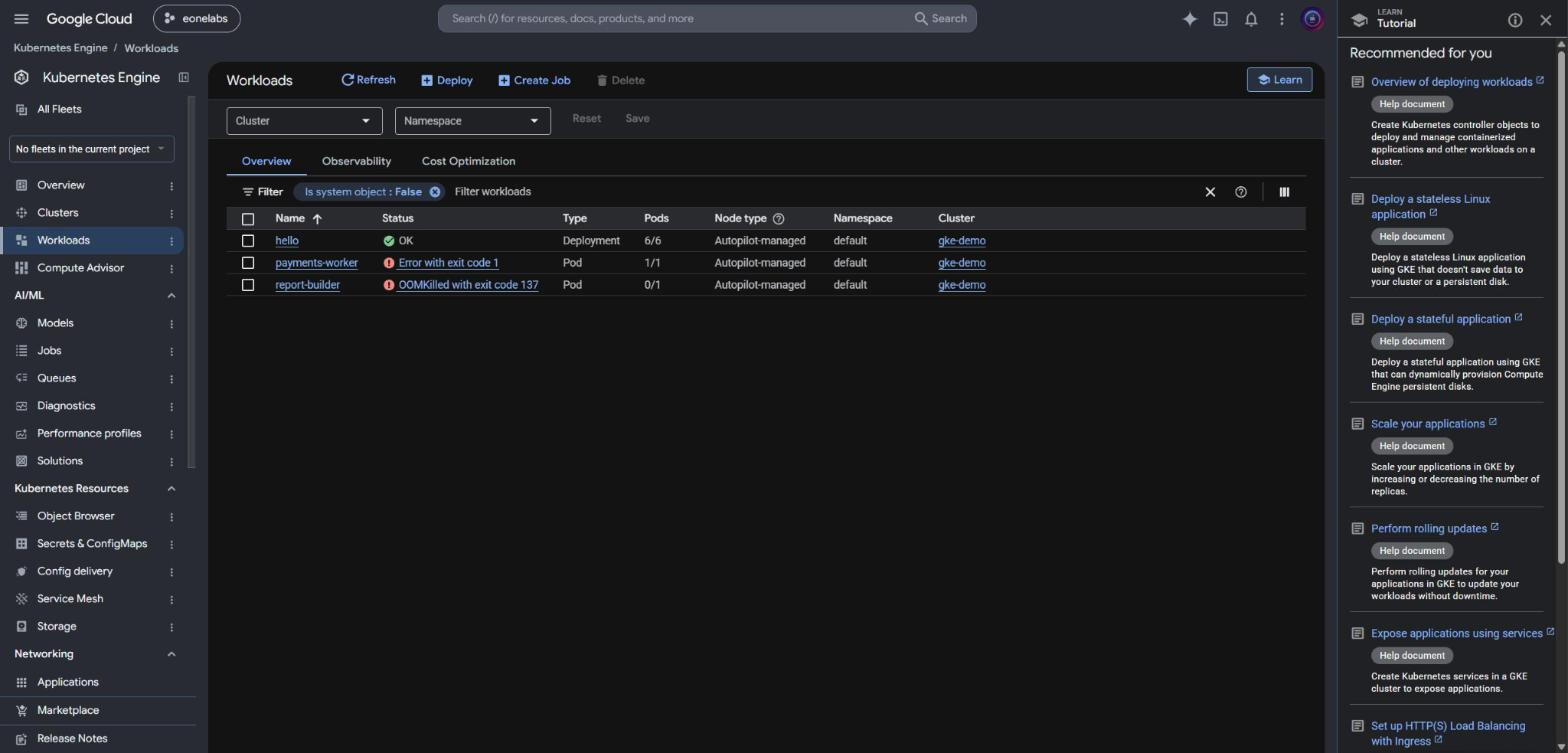Viewport: 1568px width, 753px height.
Task: Check the payments-worker row
Action: pyautogui.click(x=248, y=263)
